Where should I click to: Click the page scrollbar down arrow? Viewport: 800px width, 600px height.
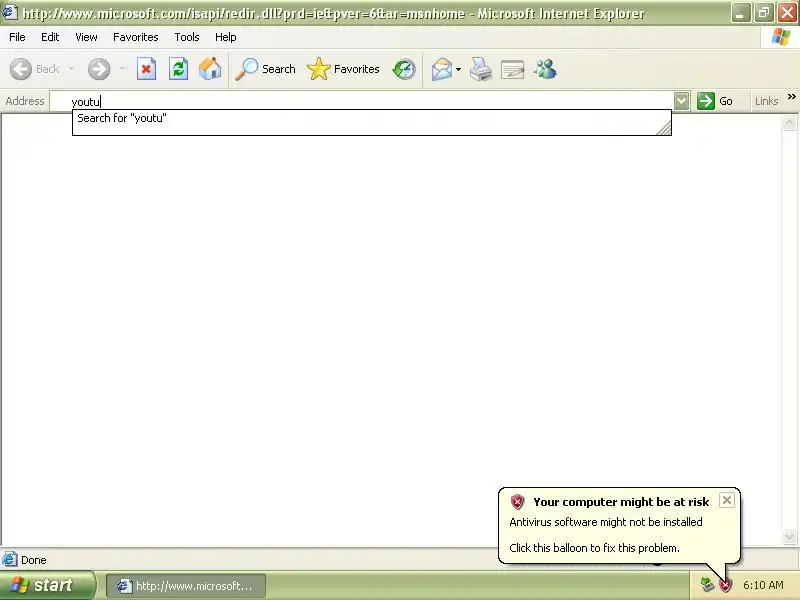click(789, 536)
